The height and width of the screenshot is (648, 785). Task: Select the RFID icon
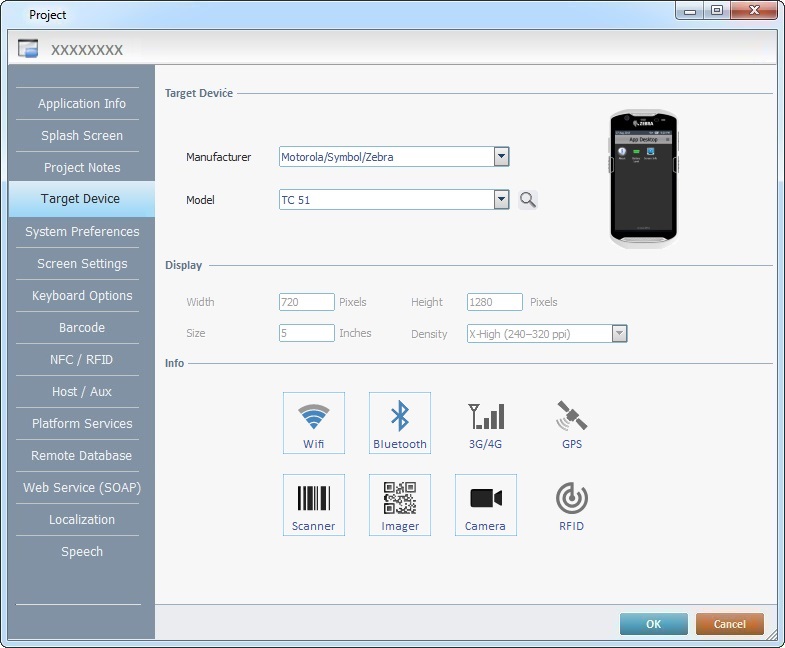[572, 505]
